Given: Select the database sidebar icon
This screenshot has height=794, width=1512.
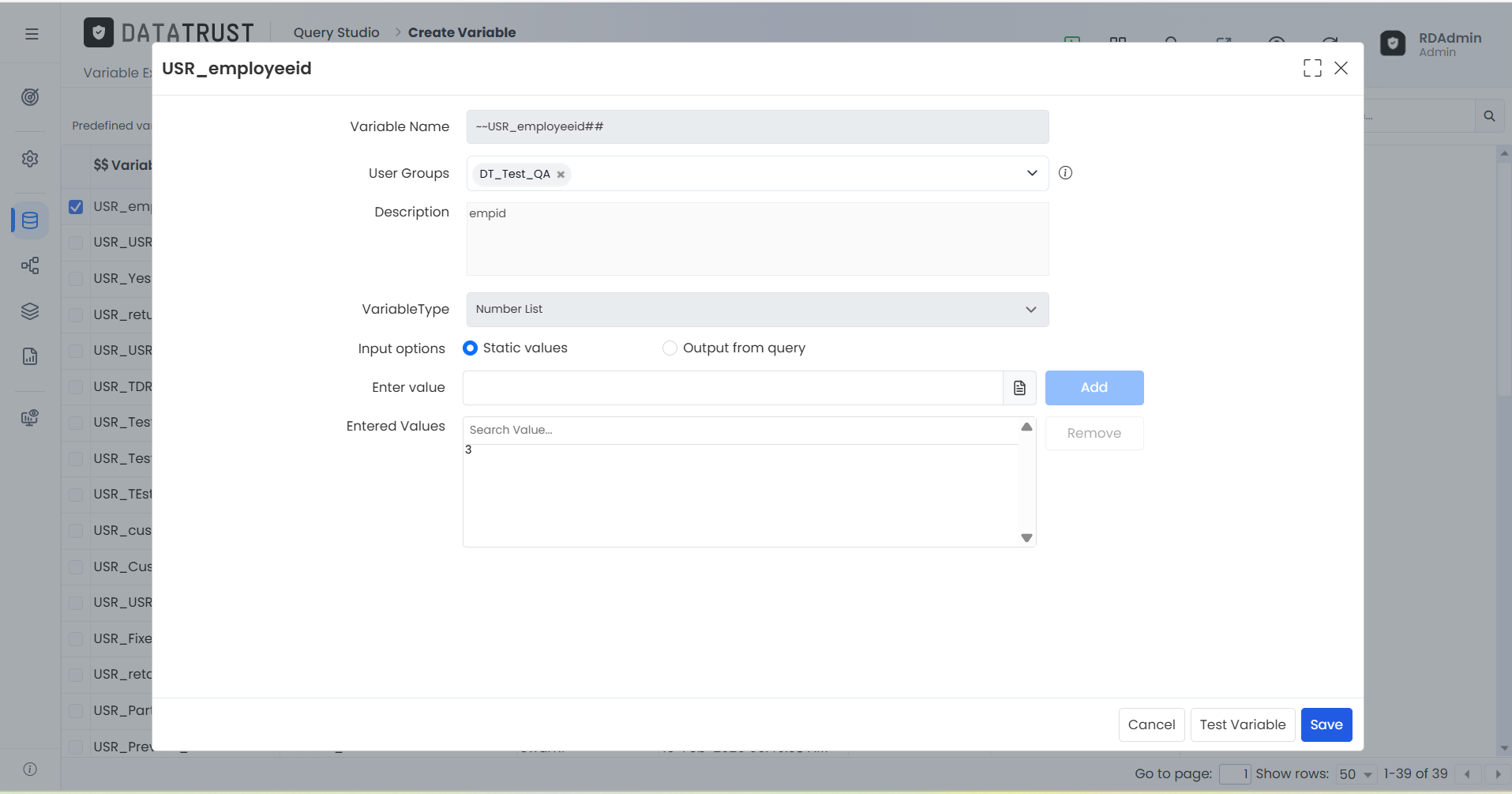Looking at the screenshot, I should point(30,220).
